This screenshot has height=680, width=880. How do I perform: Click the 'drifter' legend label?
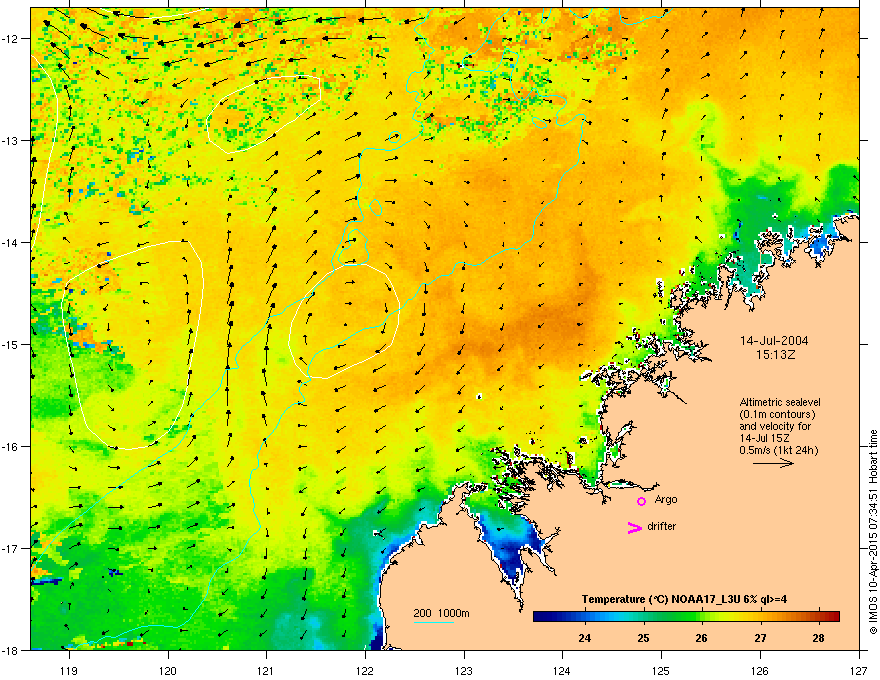click(x=662, y=526)
